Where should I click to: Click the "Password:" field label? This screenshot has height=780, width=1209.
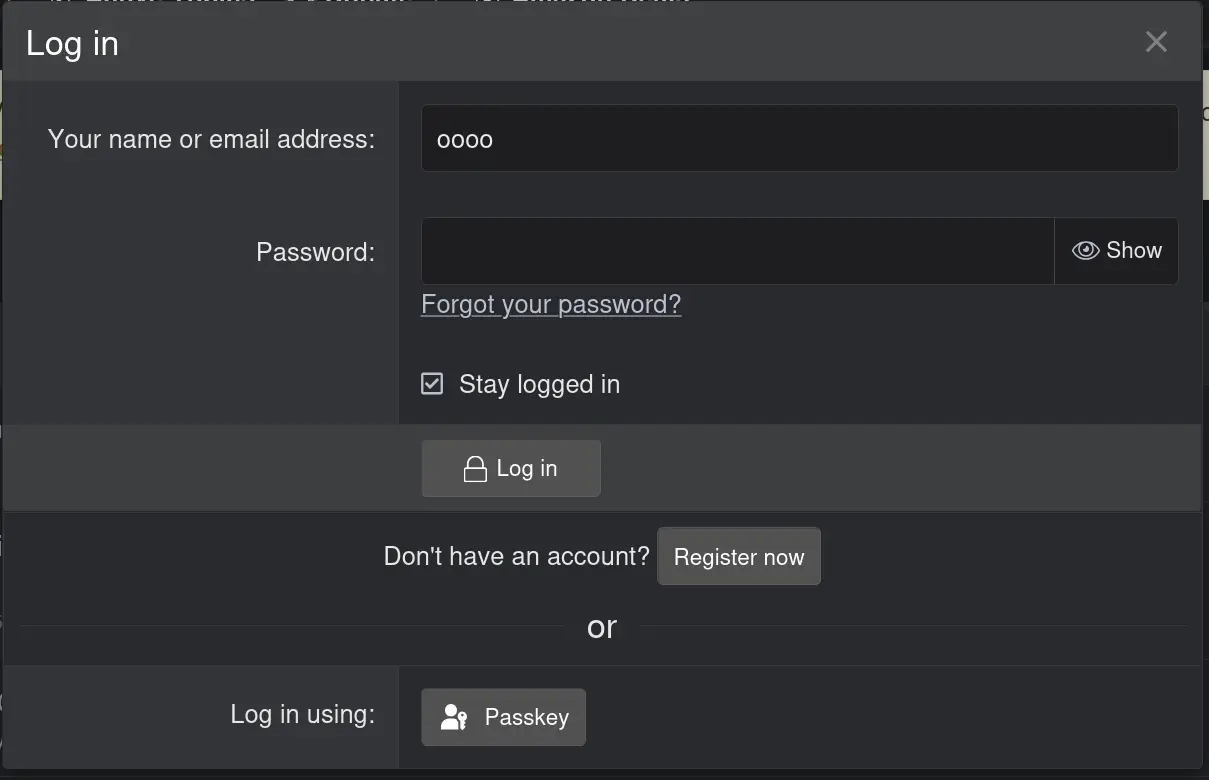[315, 252]
